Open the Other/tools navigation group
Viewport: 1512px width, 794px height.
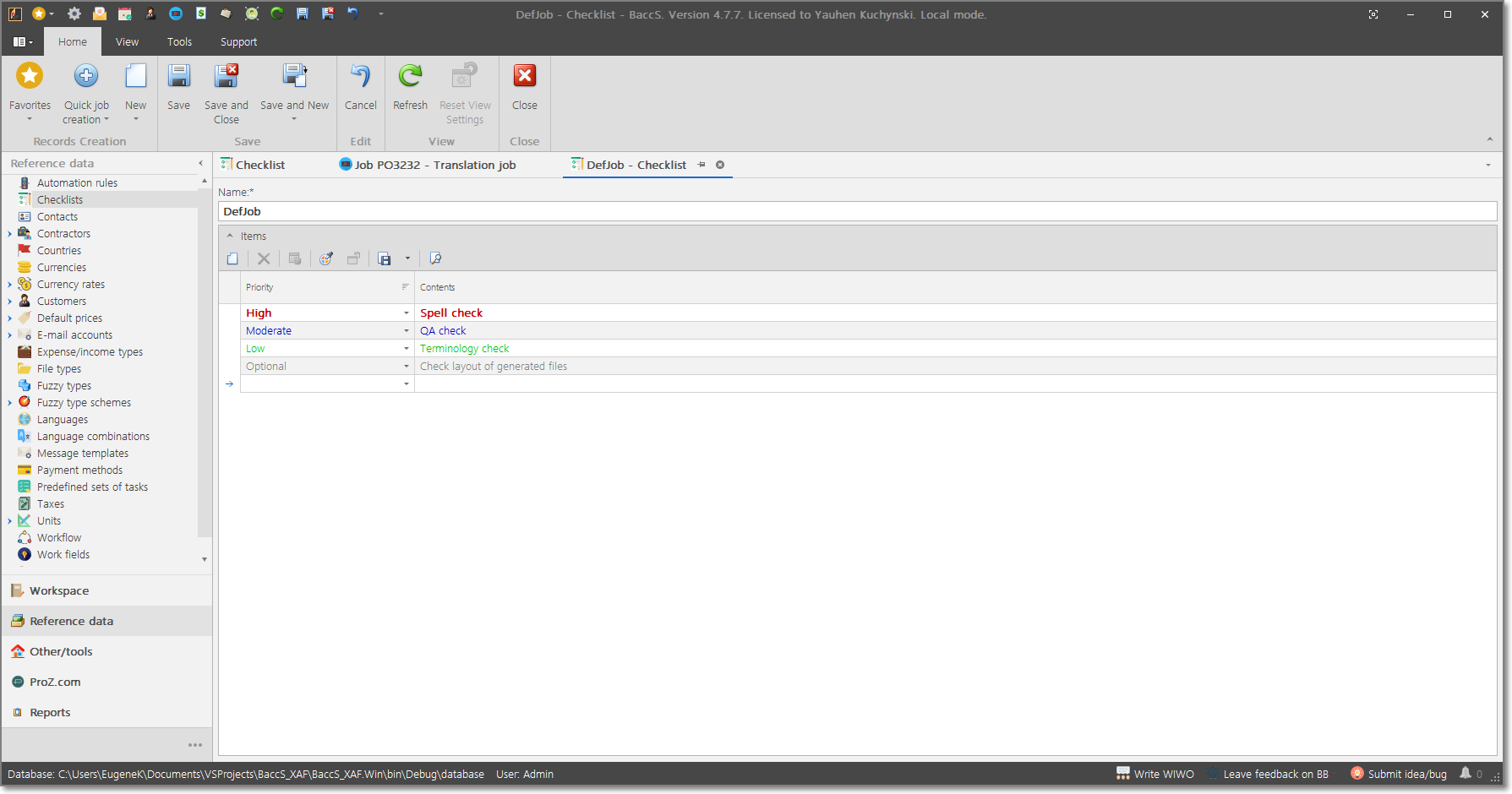click(107, 651)
